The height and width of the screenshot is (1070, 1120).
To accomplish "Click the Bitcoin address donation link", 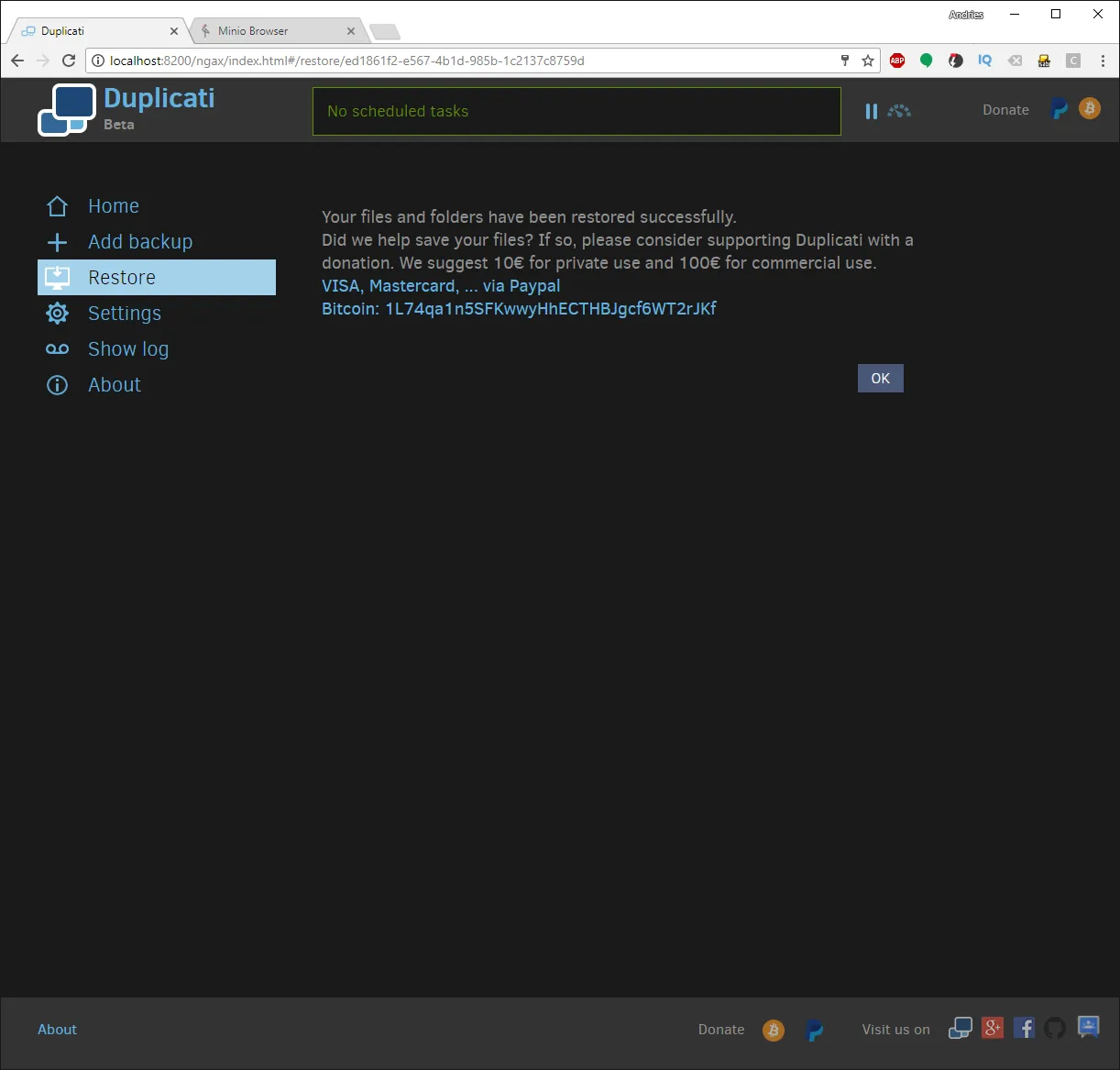I will pyautogui.click(x=519, y=309).
